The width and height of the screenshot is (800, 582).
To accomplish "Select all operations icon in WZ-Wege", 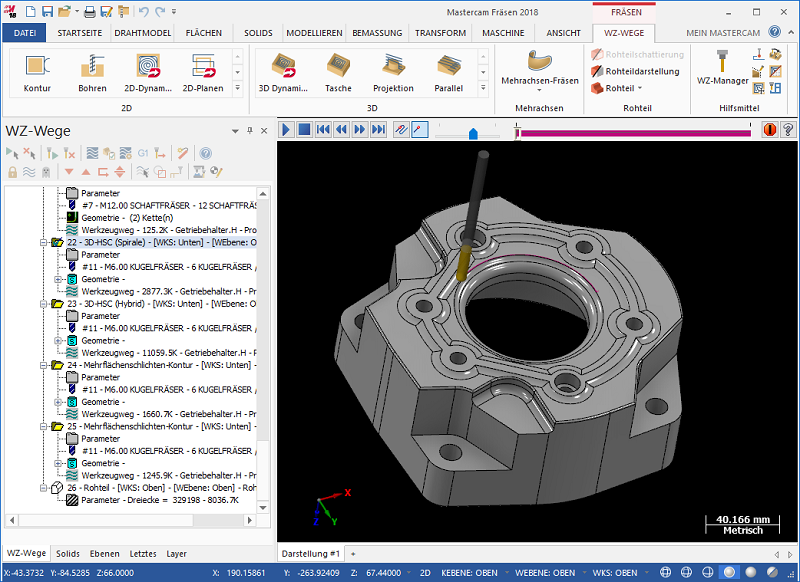I will pyautogui.click(x=12, y=153).
